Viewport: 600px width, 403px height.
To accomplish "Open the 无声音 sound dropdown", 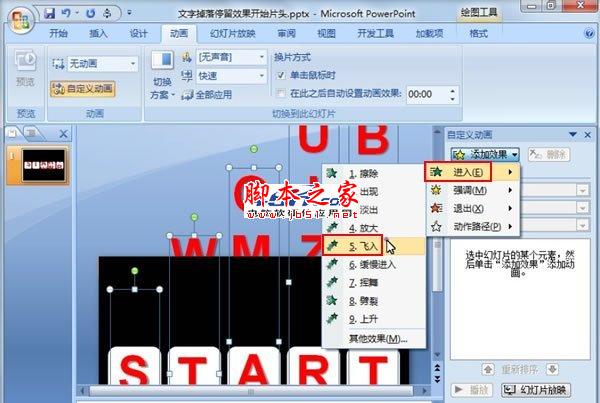I will click(262, 57).
